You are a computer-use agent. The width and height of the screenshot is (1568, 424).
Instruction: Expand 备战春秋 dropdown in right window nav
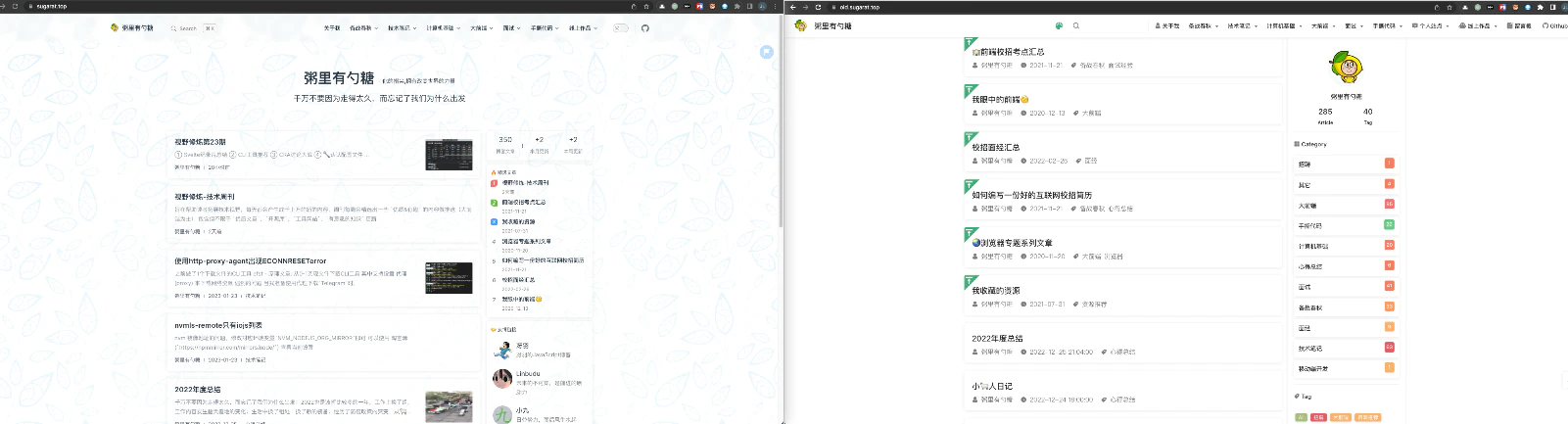coord(1203,26)
